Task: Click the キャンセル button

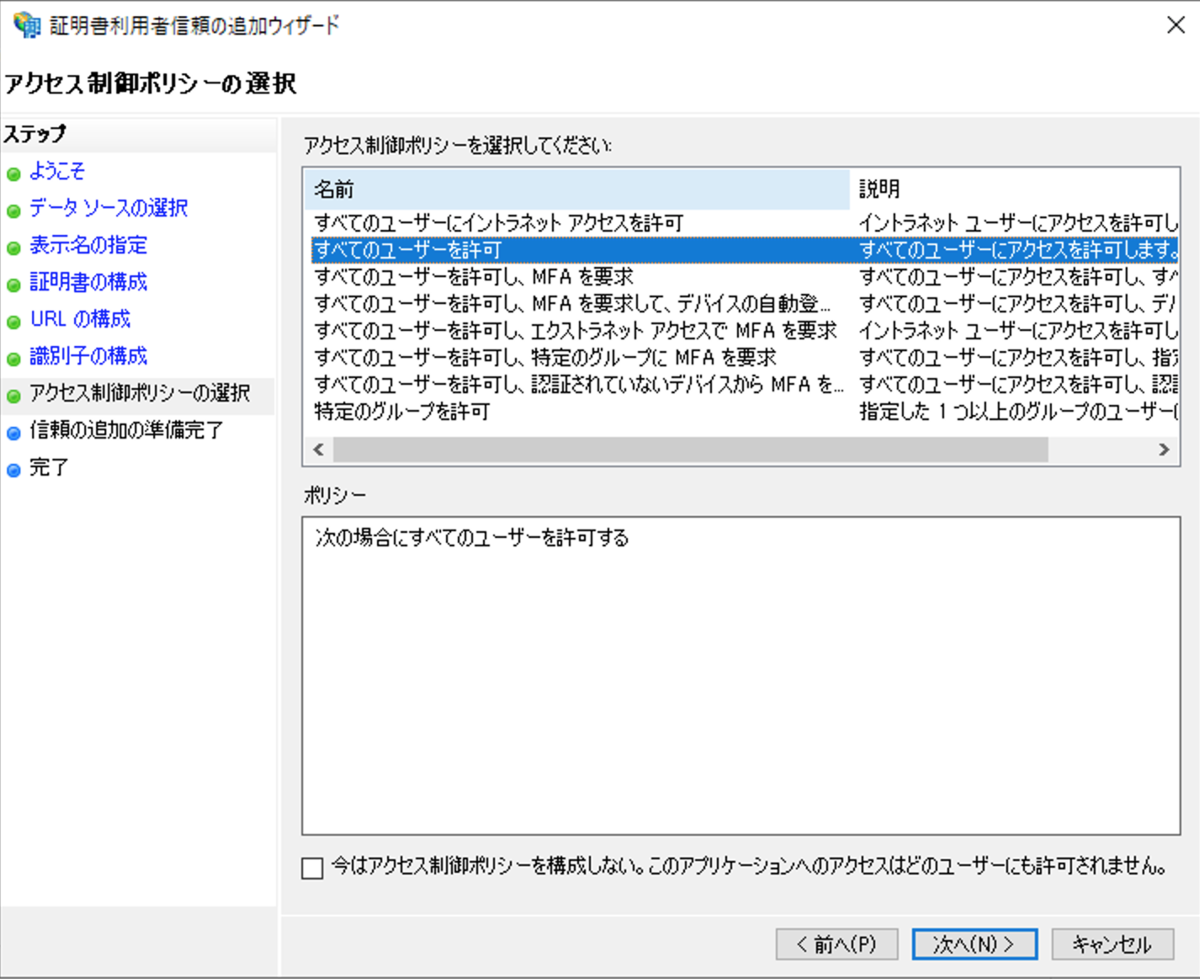Action: [x=1112, y=943]
